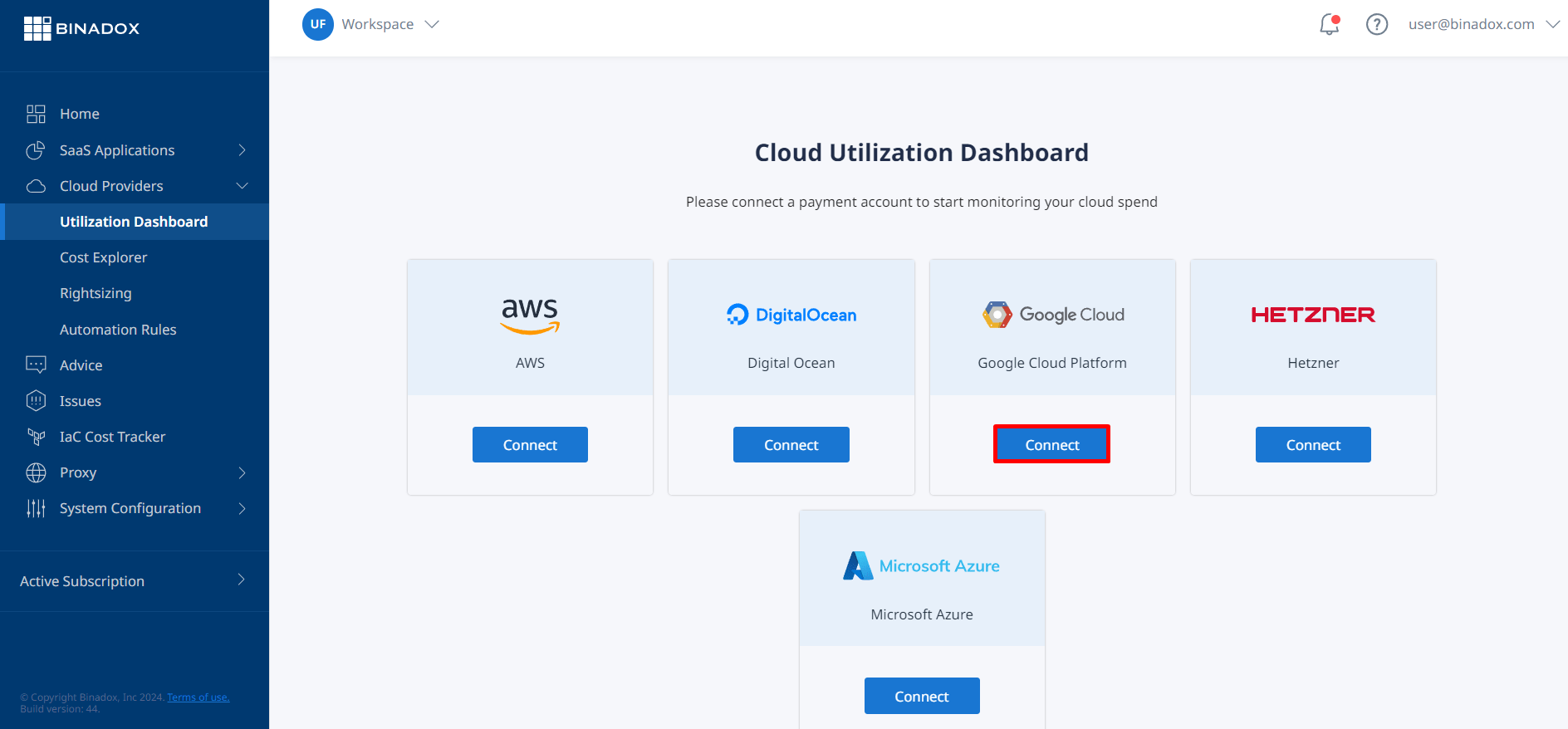The image size is (1568, 729).
Task: Click the Hetzner logo
Action: tap(1313, 315)
